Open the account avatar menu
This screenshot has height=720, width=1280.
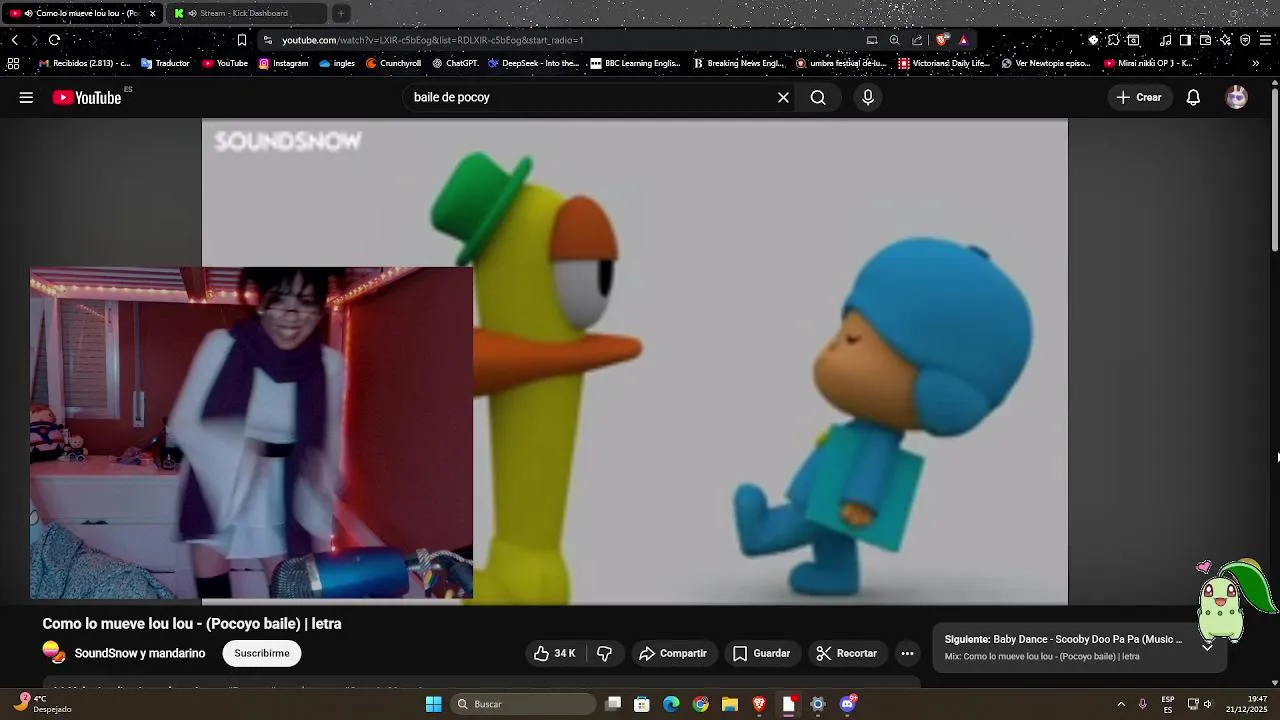click(x=1237, y=97)
